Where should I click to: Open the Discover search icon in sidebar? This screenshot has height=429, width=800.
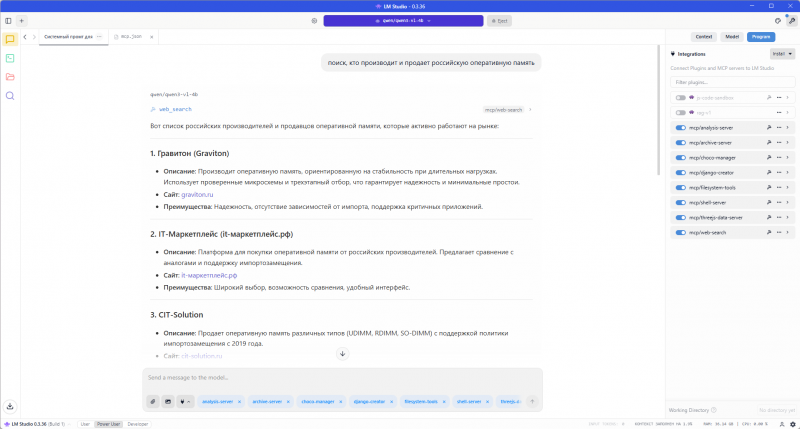[10, 96]
